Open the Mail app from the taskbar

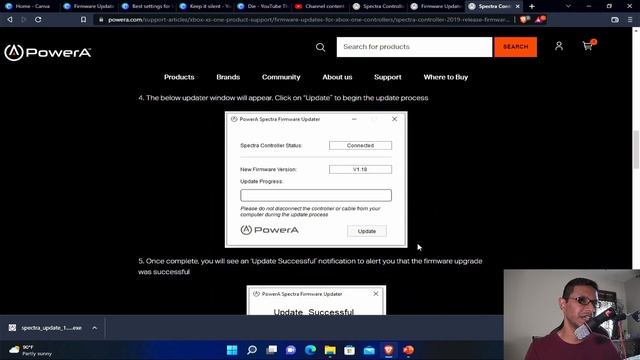coord(369,350)
